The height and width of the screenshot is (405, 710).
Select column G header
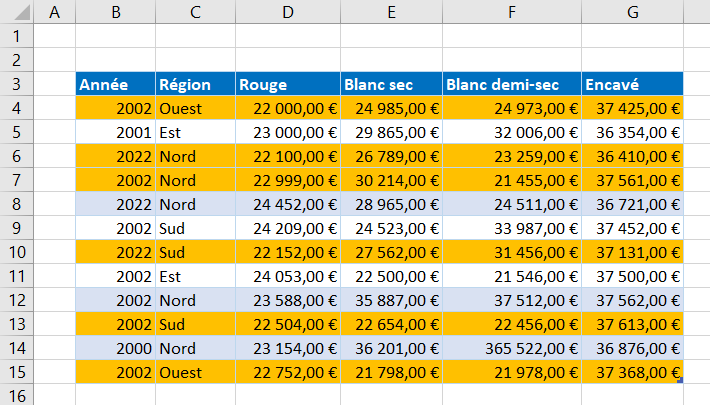tap(633, 11)
